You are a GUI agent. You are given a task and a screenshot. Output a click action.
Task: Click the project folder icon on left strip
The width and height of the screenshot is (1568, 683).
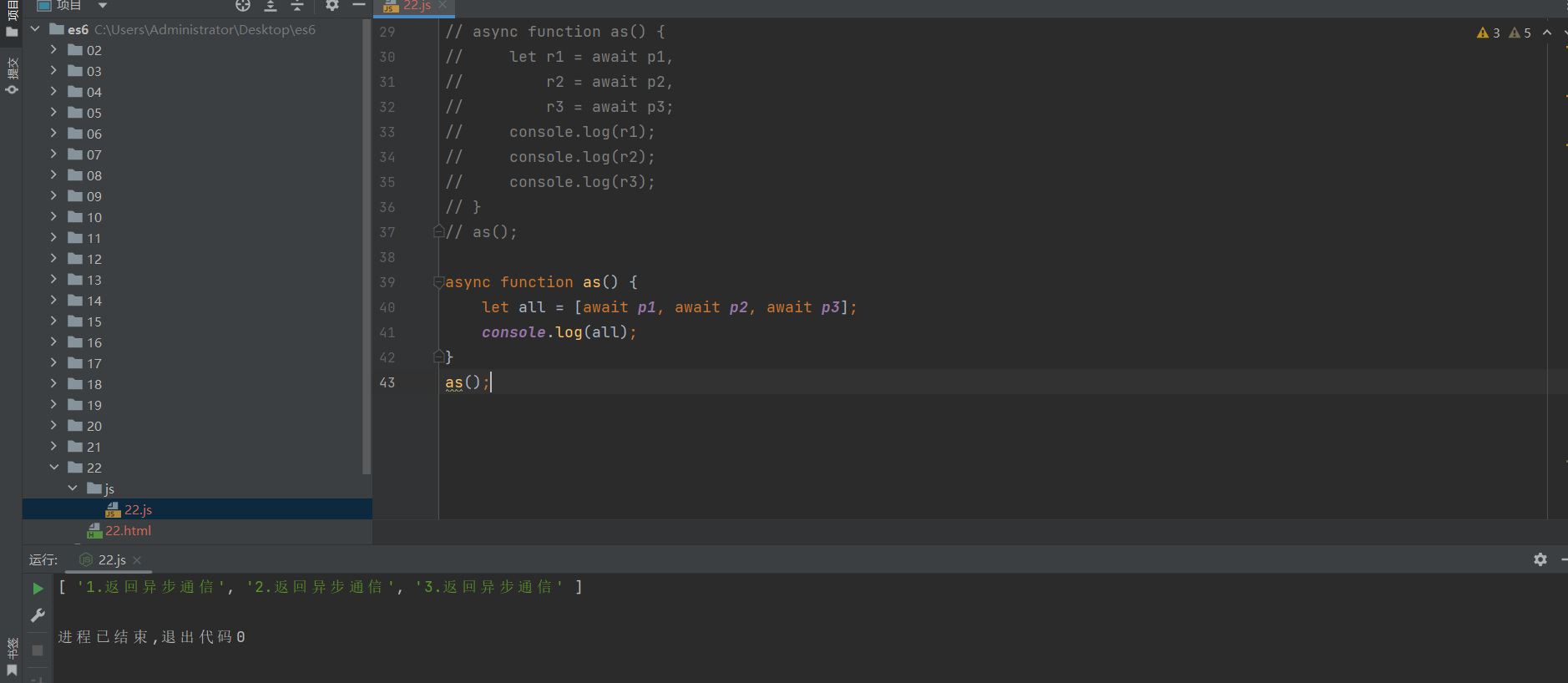(x=12, y=32)
